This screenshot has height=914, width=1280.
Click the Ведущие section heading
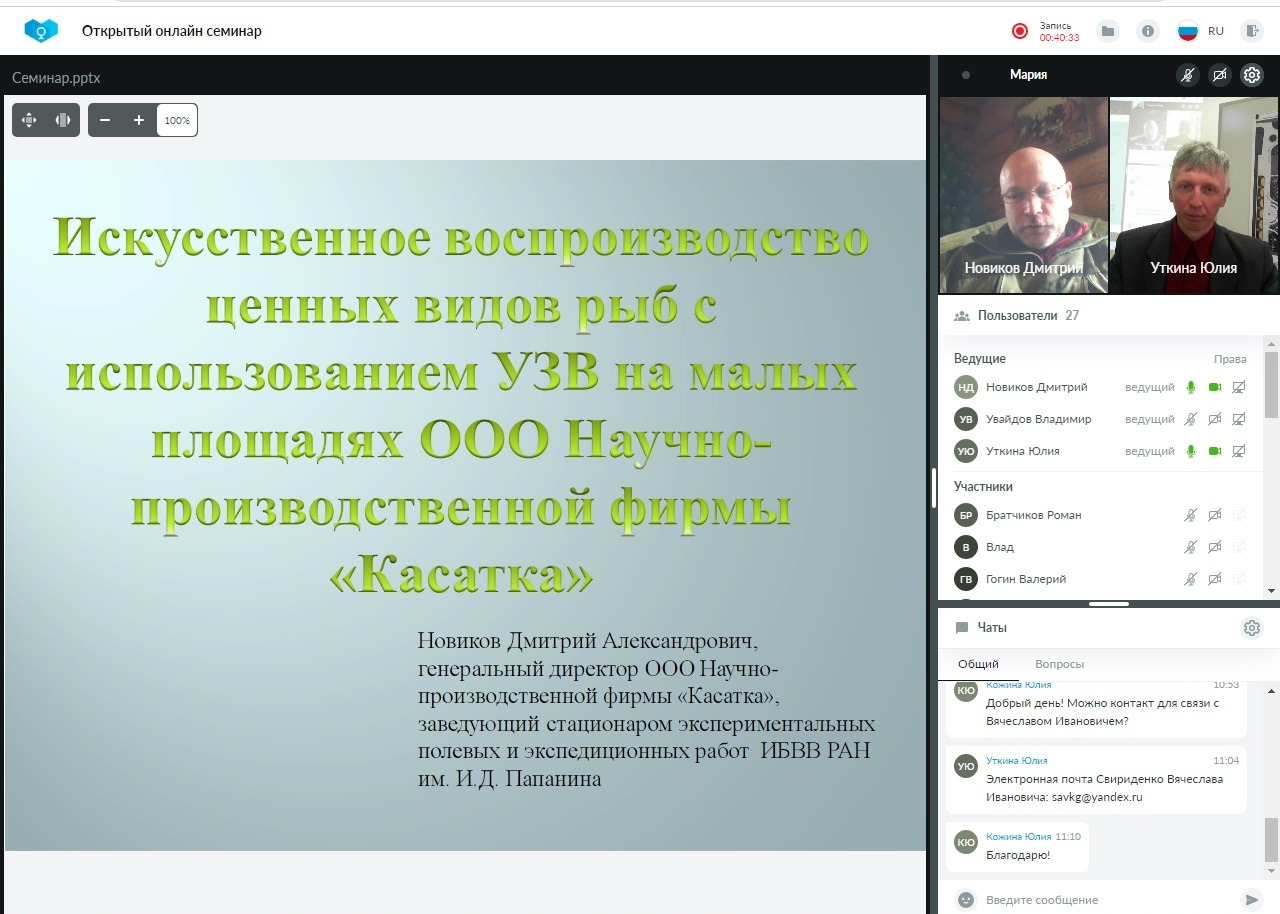[x=980, y=359]
